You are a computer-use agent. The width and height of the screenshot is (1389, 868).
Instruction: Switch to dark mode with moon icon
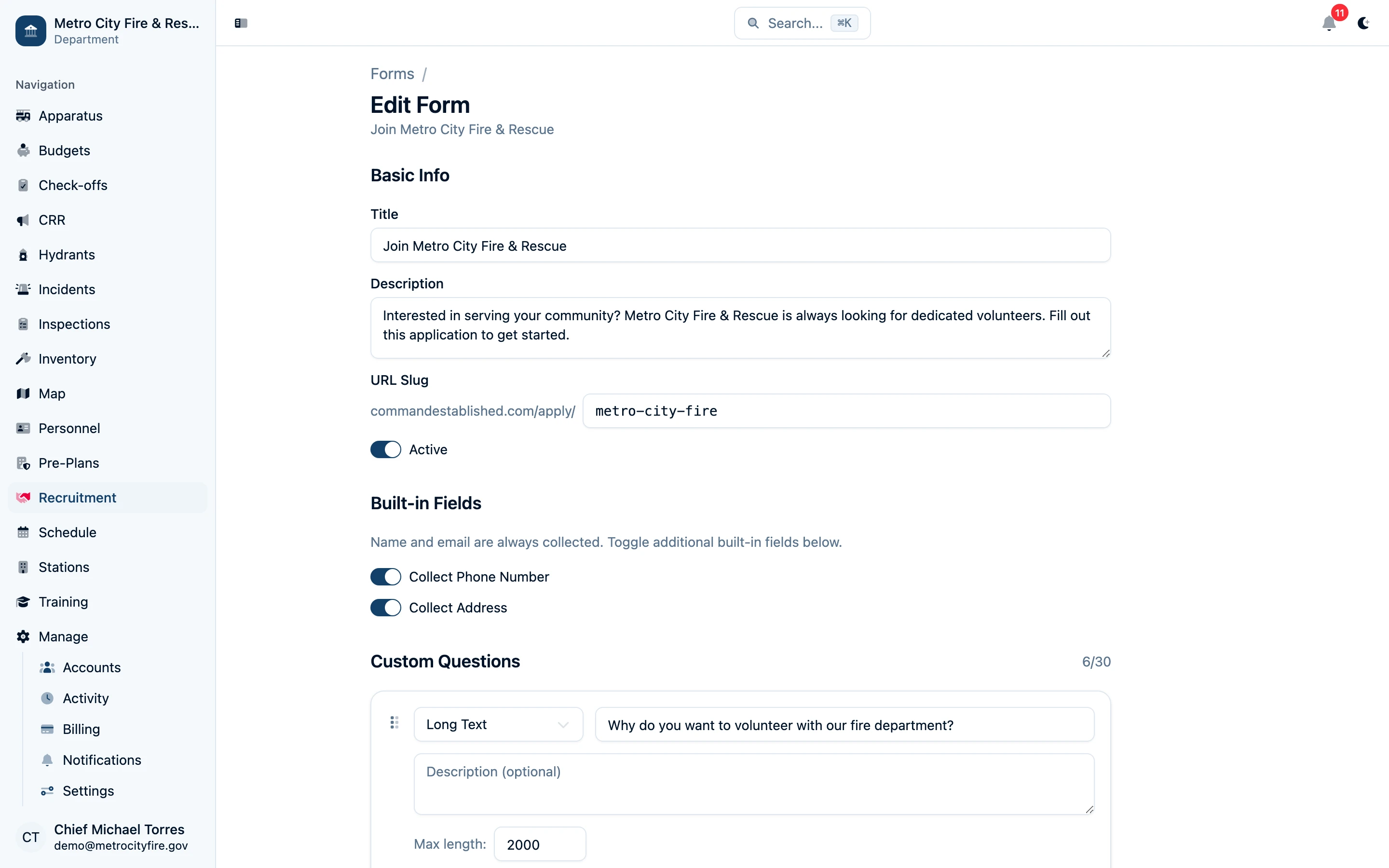click(x=1363, y=23)
